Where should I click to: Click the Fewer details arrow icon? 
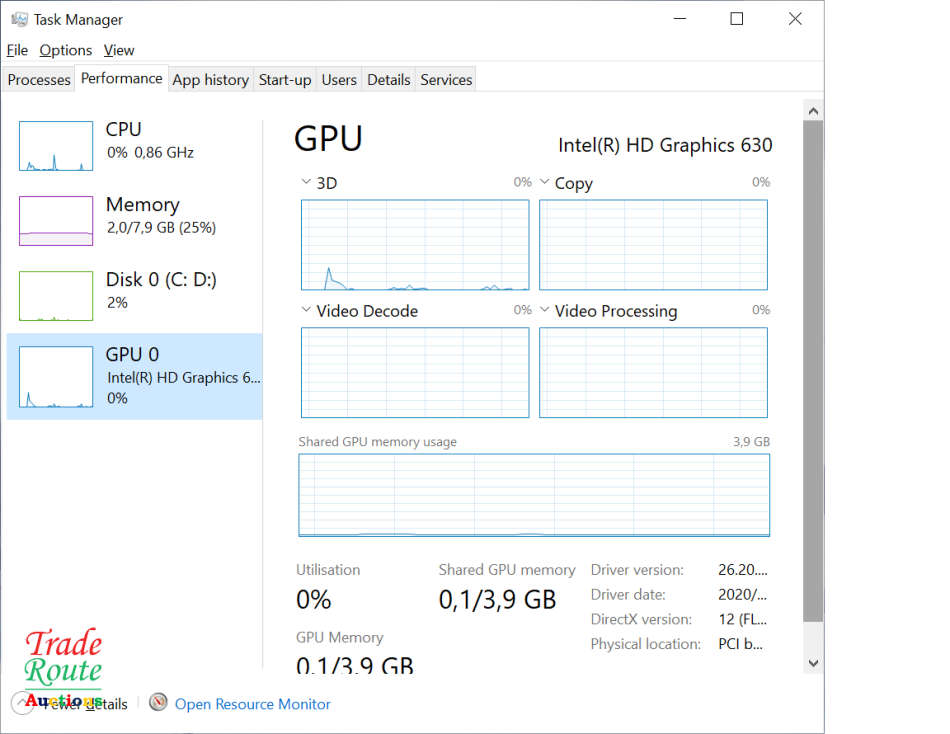[x=22, y=703]
